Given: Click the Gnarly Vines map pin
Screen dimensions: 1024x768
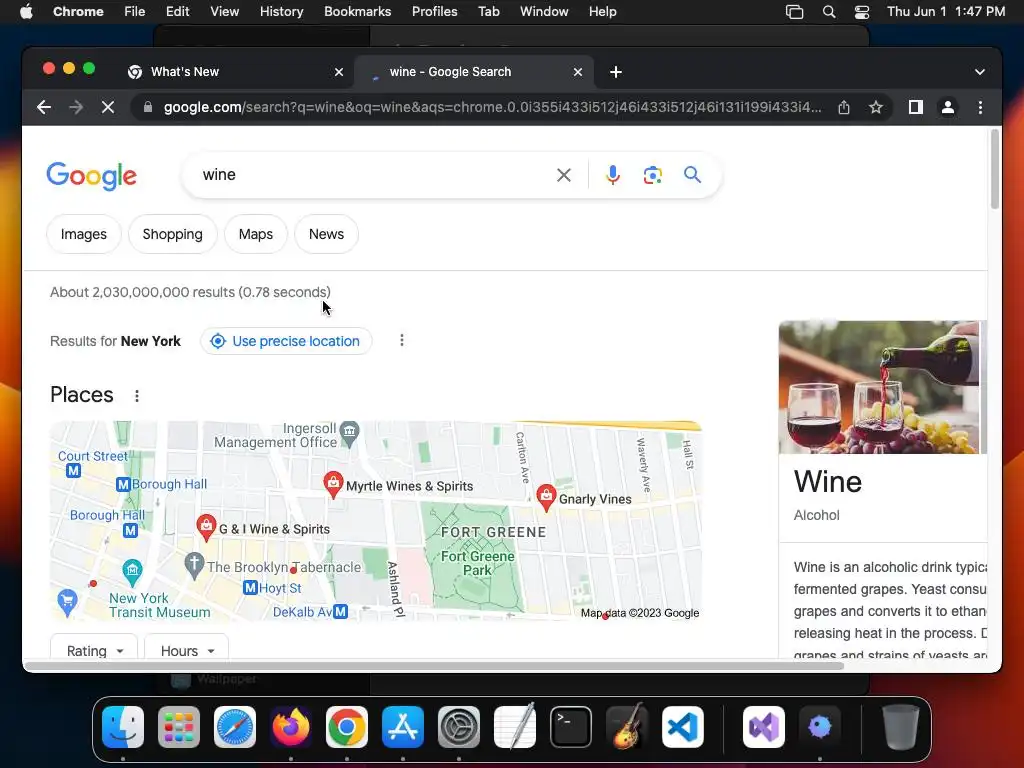Looking at the screenshot, I should 546,498.
